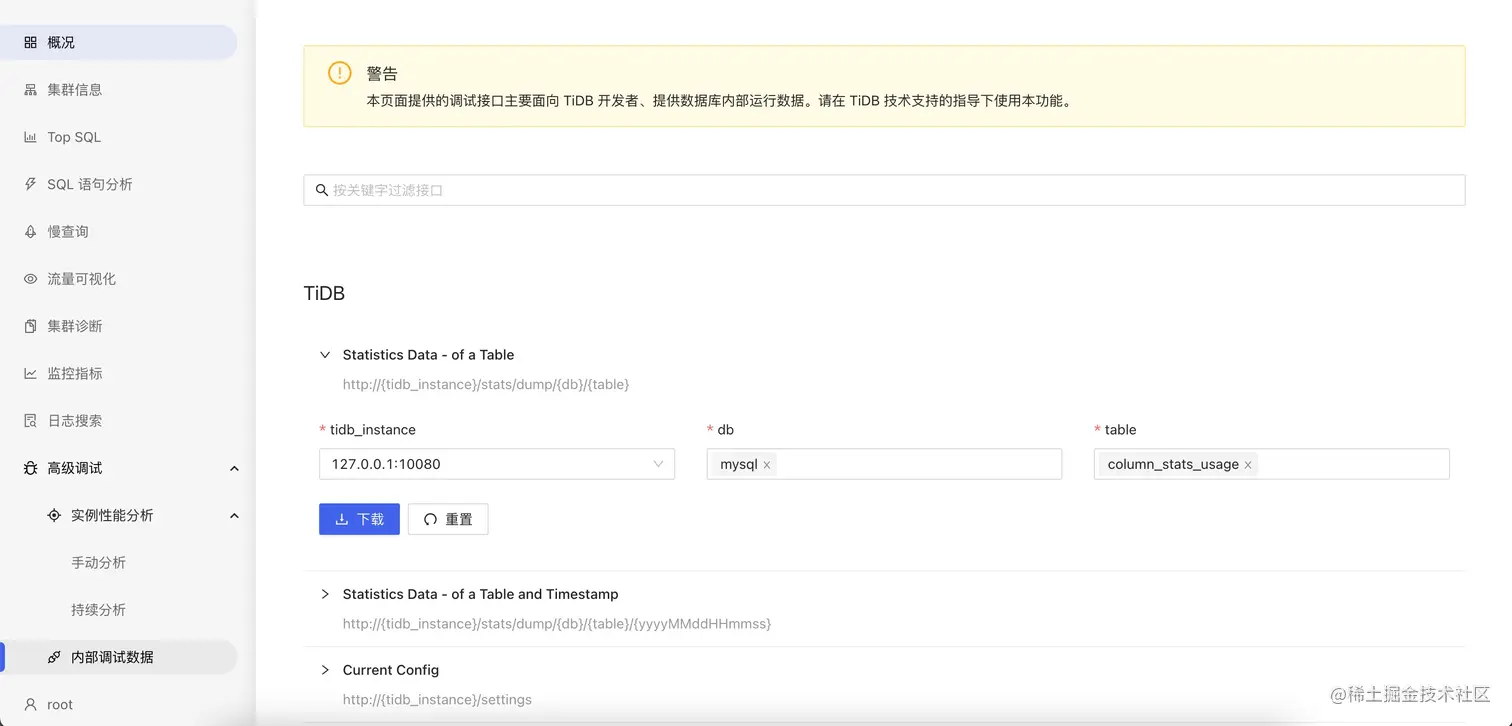Expand Statistics Data - of a Table and Timestamp

coord(324,594)
